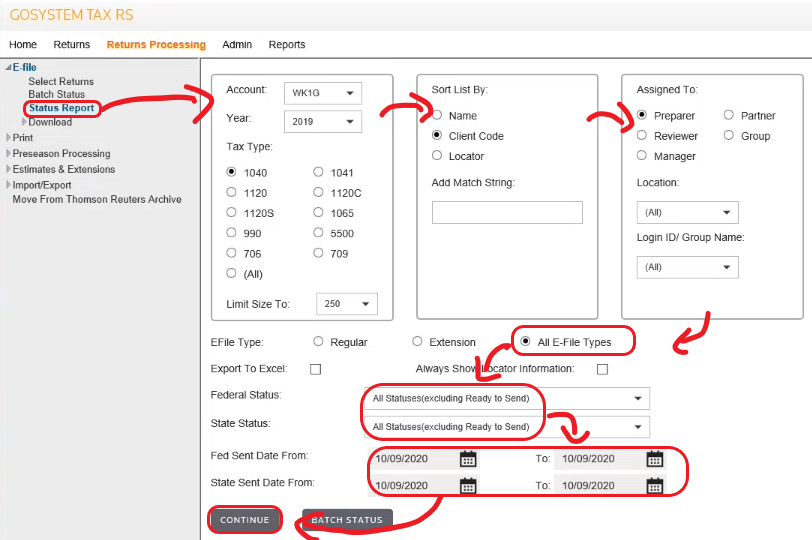Click the BATCH STATUS button
Viewport: 812px width, 540px height.
click(347, 520)
